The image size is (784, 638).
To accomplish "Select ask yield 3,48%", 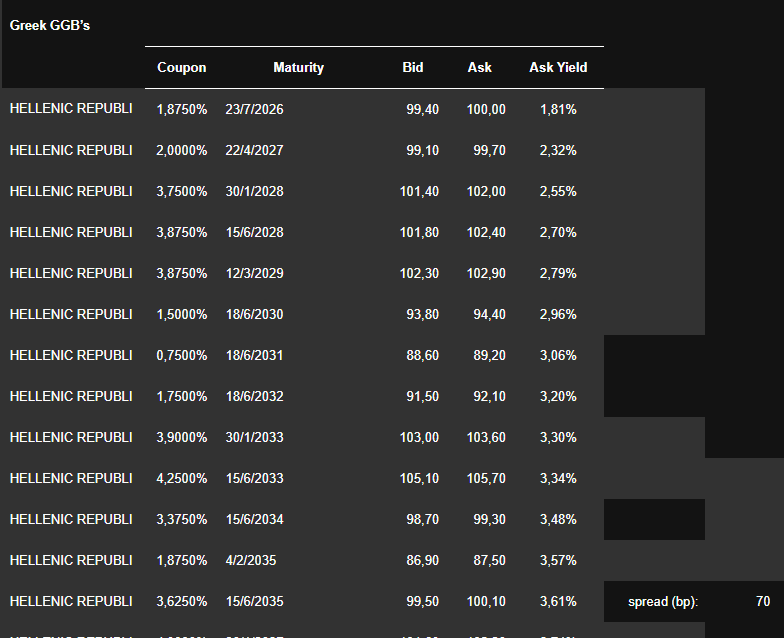I will click(558, 520).
